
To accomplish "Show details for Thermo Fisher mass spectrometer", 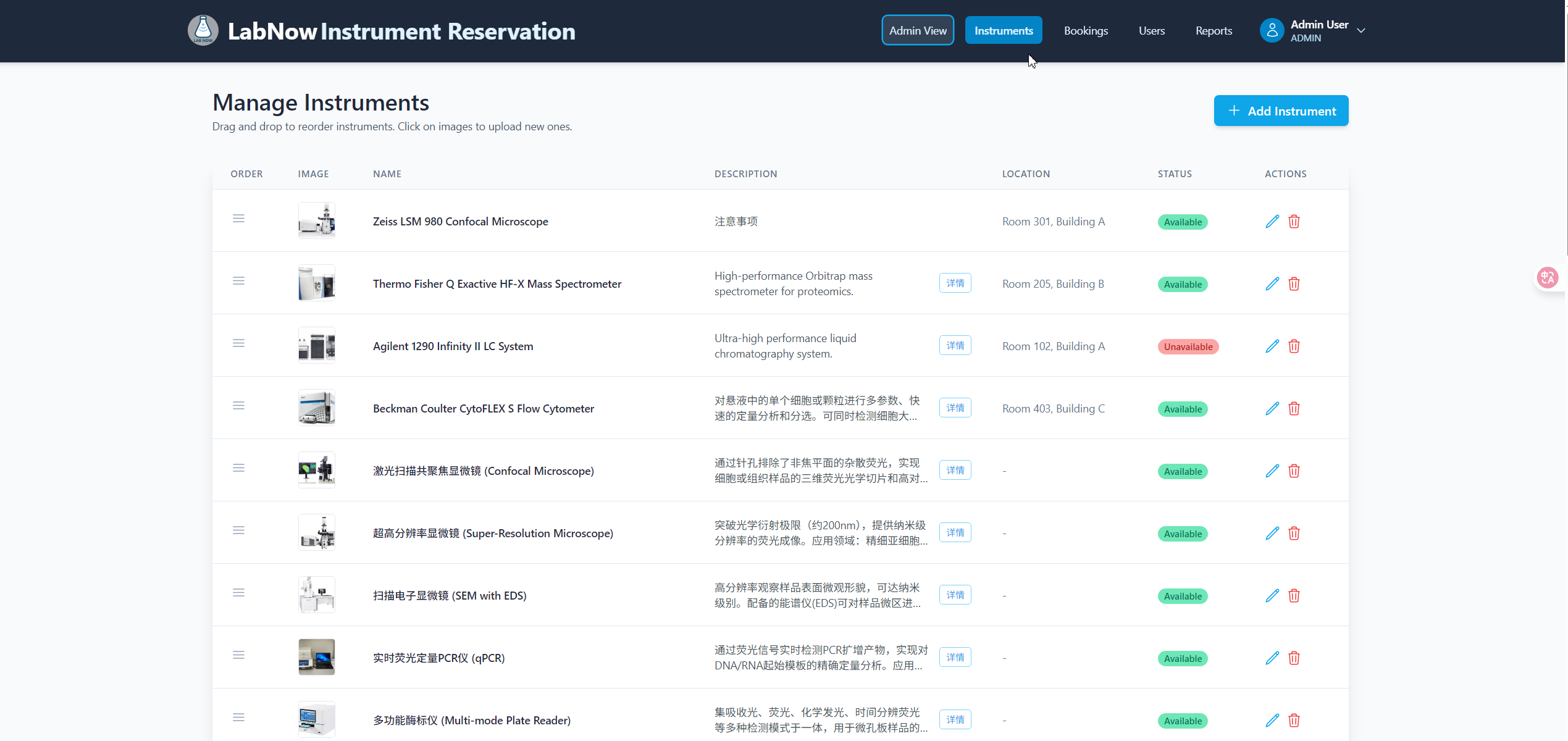I will pyautogui.click(x=955, y=283).
